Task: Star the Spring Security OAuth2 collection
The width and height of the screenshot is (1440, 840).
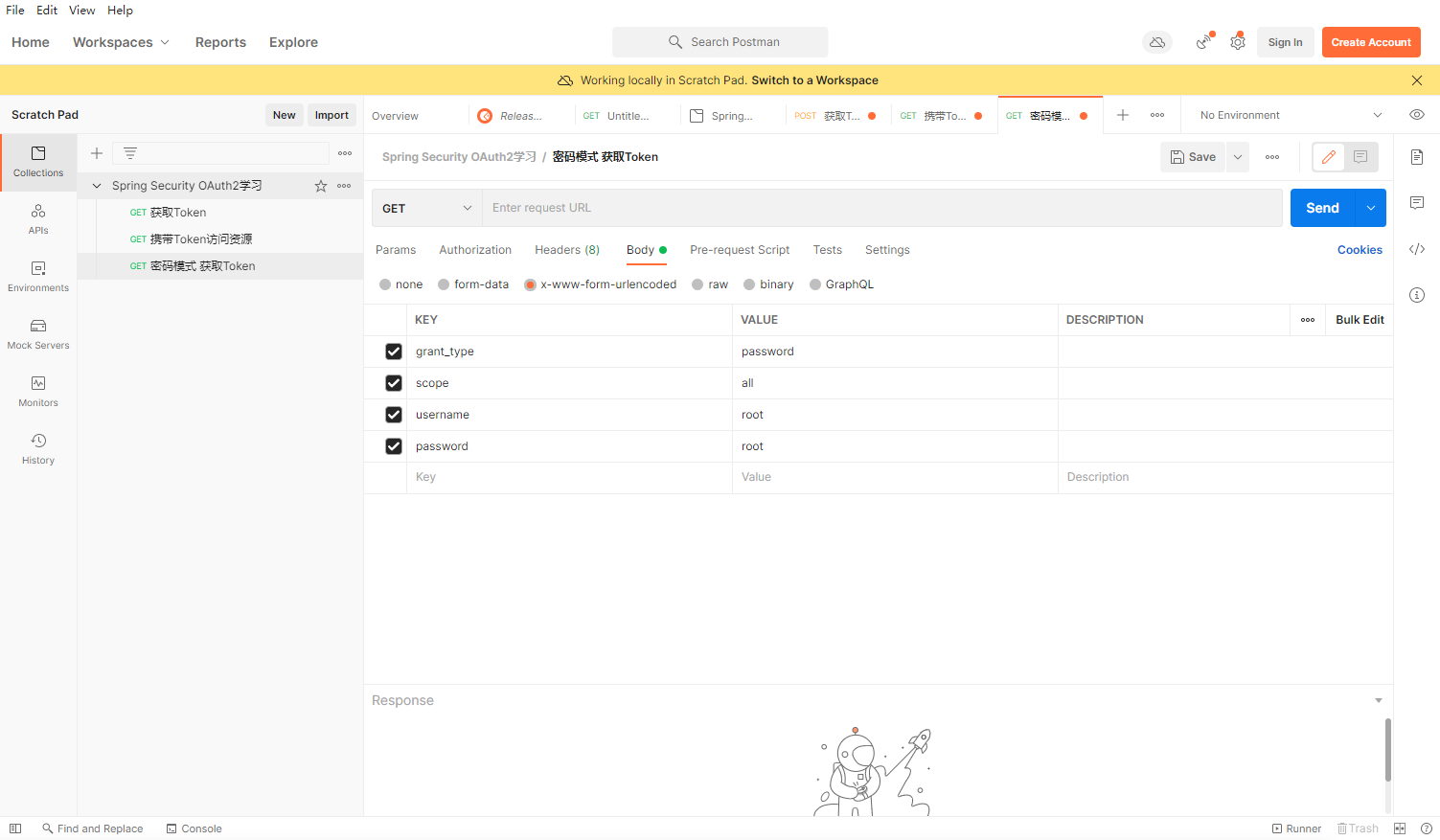Action: click(321, 186)
